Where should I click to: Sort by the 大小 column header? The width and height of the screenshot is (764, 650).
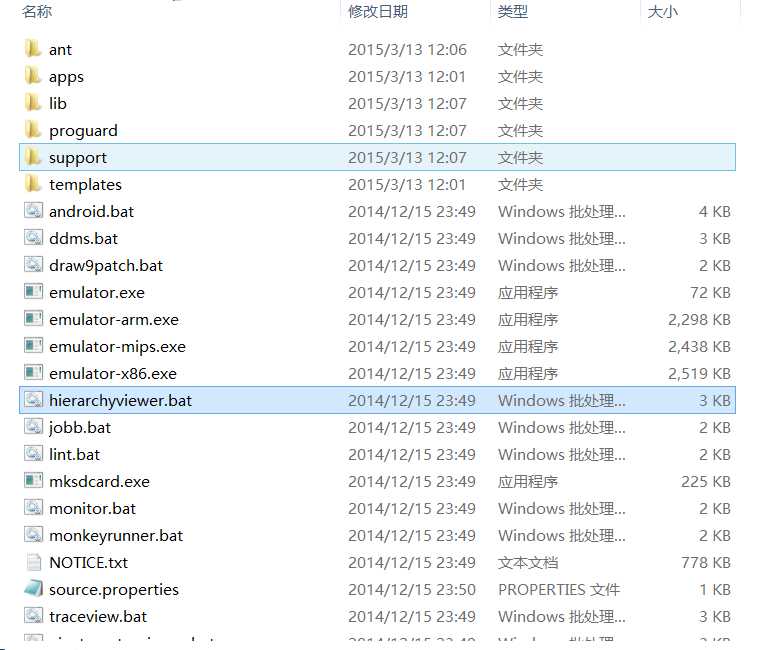point(663,11)
